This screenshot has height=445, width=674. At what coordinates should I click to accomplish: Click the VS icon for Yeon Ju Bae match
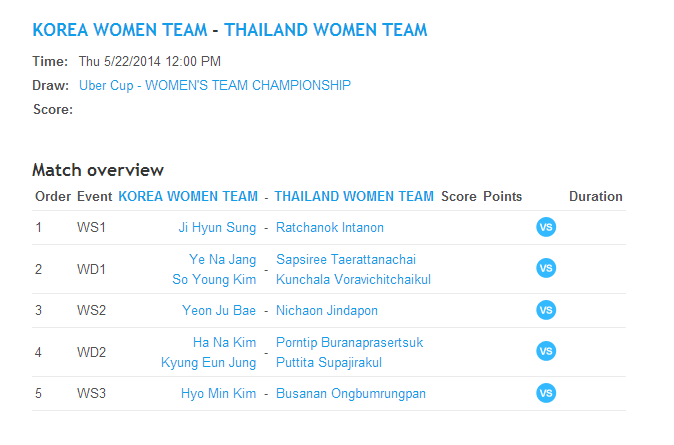tap(546, 310)
